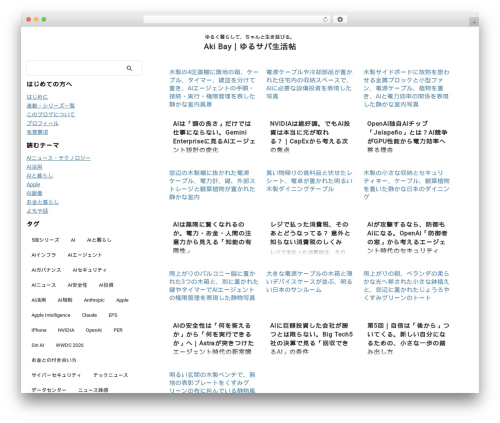Click the 窓辺の木製棚 image alt link
The height and width of the screenshot is (423, 500).
coord(212,185)
